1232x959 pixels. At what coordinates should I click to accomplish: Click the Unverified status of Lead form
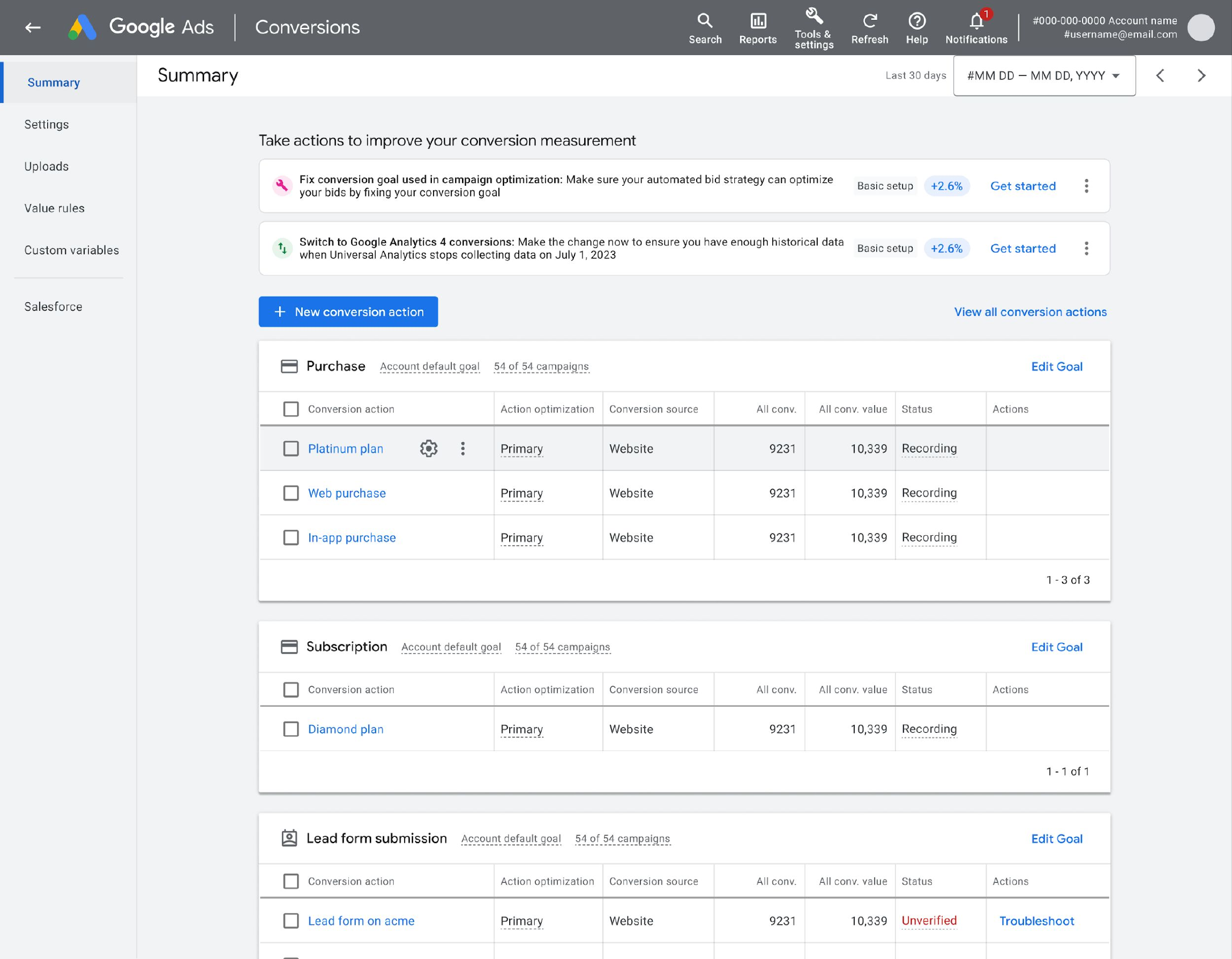click(x=929, y=920)
